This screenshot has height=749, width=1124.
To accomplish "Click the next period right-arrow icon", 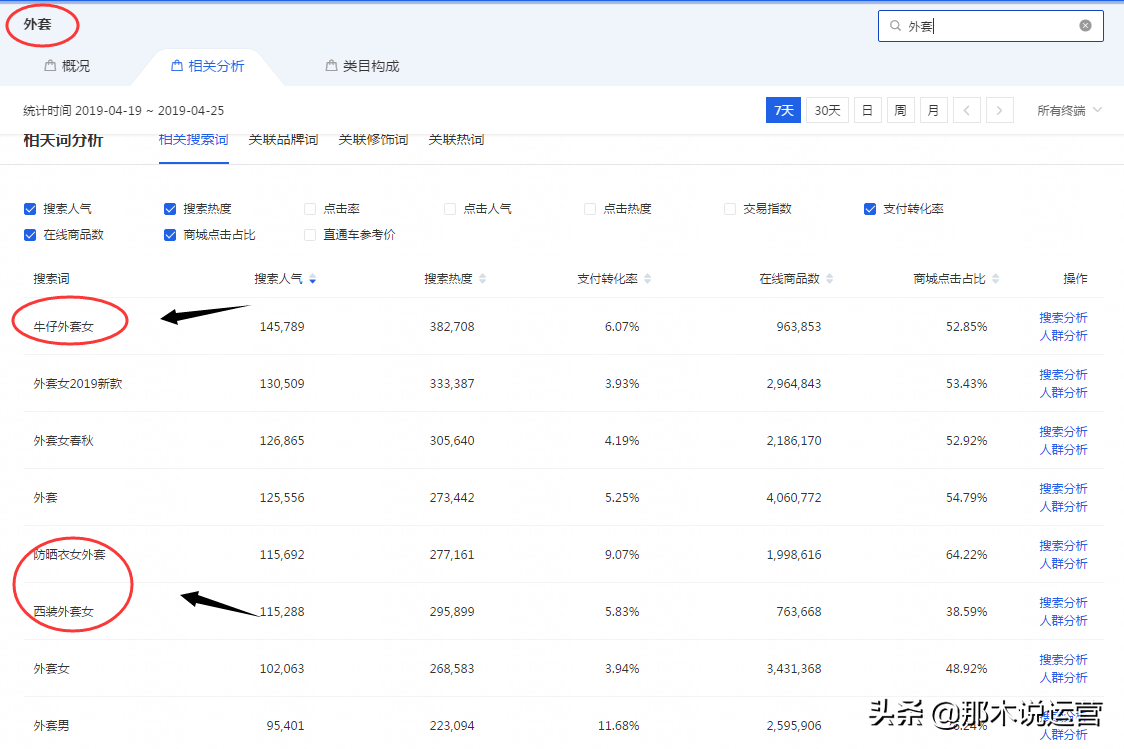I will 1000,110.
